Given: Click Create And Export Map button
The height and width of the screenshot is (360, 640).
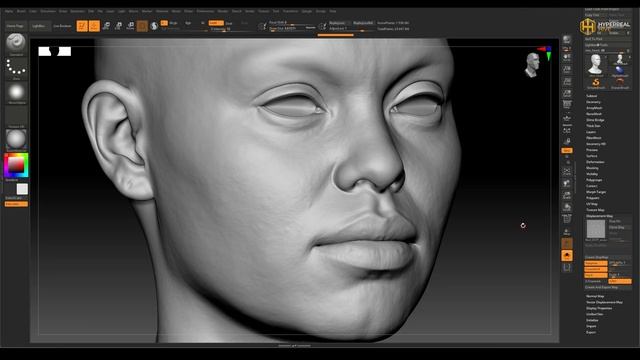Looking at the screenshot, I should (608, 287).
